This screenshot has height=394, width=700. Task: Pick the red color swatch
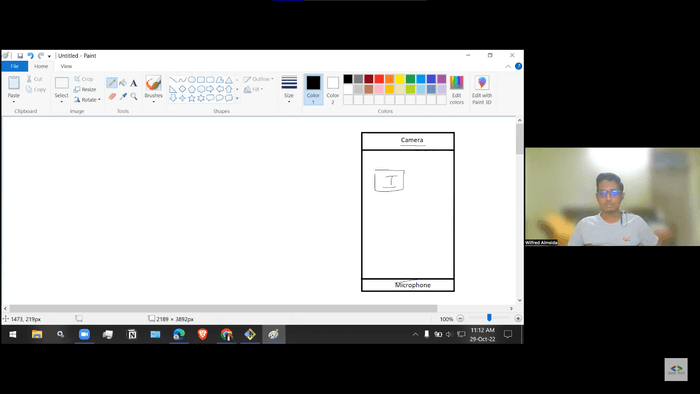click(x=379, y=79)
